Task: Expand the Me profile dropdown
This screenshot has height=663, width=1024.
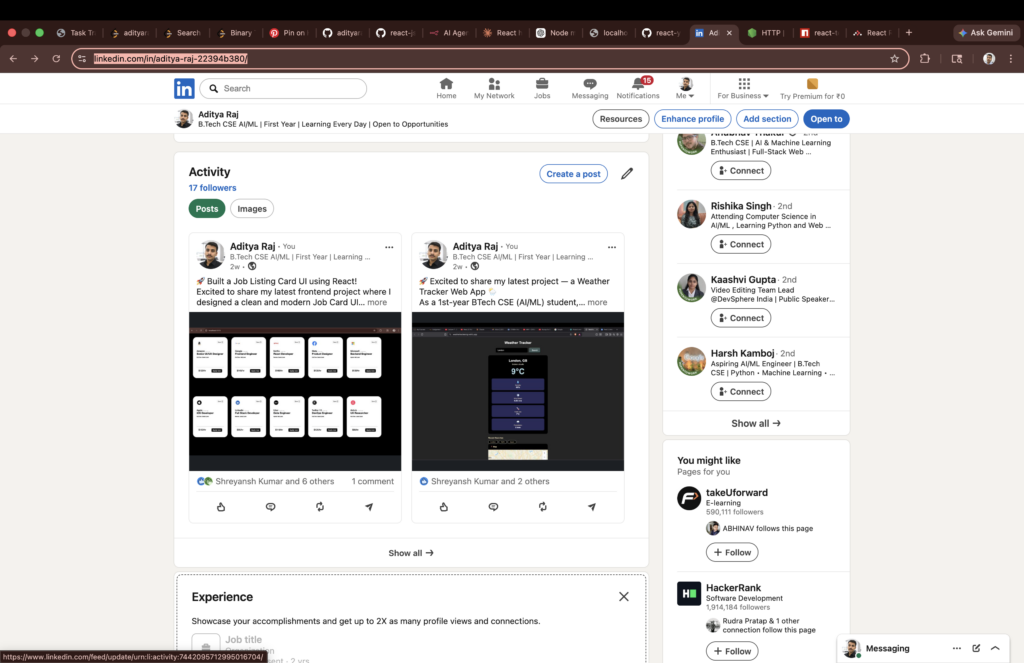Action: [685, 88]
